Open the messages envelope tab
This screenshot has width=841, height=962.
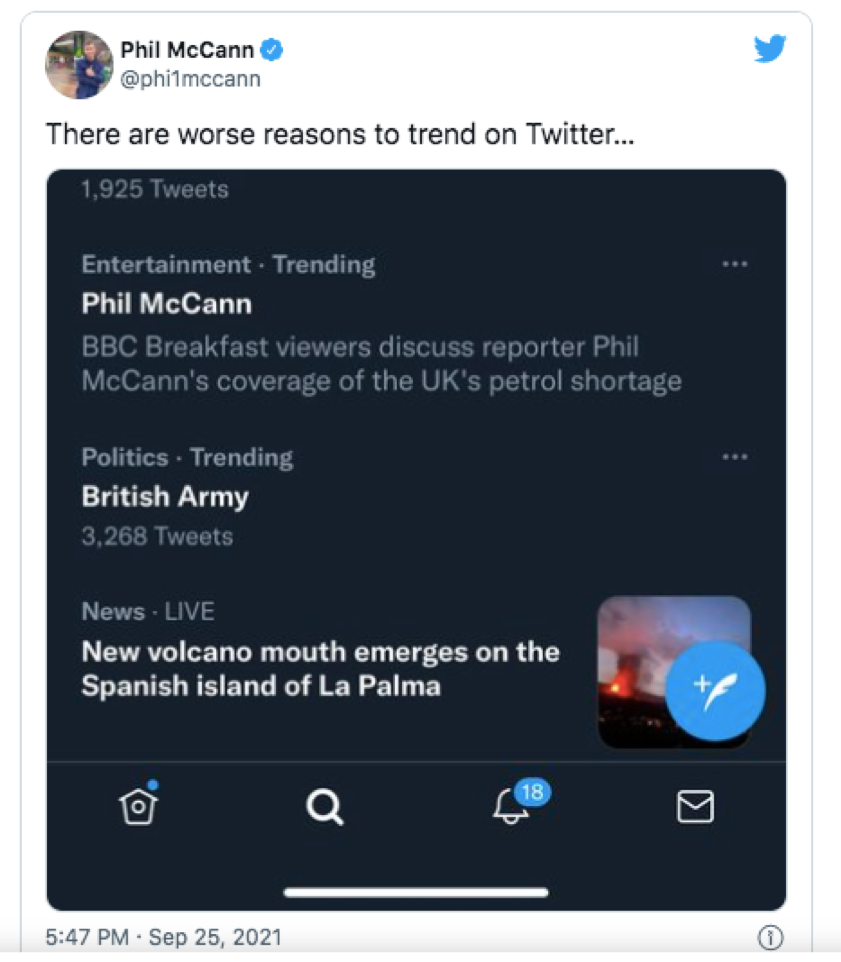(x=695, y=806)
